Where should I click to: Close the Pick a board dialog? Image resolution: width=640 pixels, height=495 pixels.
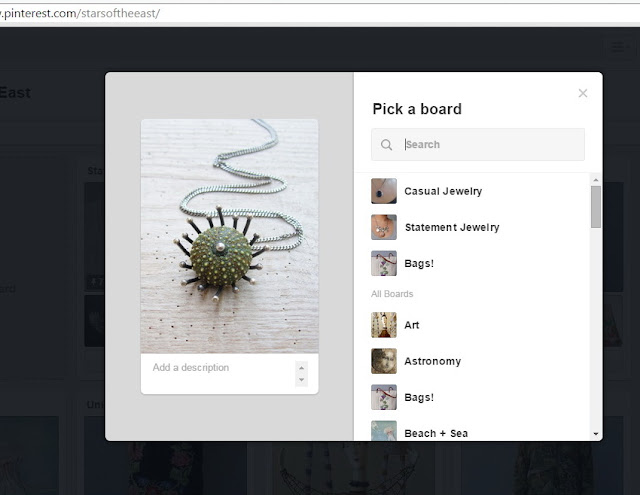tap(583, 93)
